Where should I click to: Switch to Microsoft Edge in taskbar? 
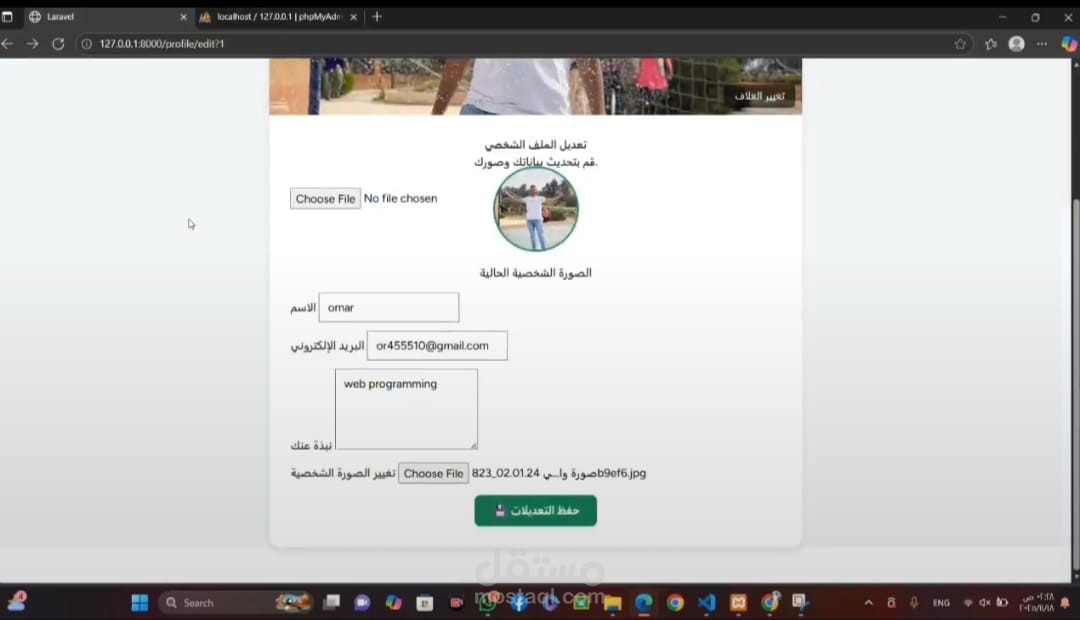644,603
